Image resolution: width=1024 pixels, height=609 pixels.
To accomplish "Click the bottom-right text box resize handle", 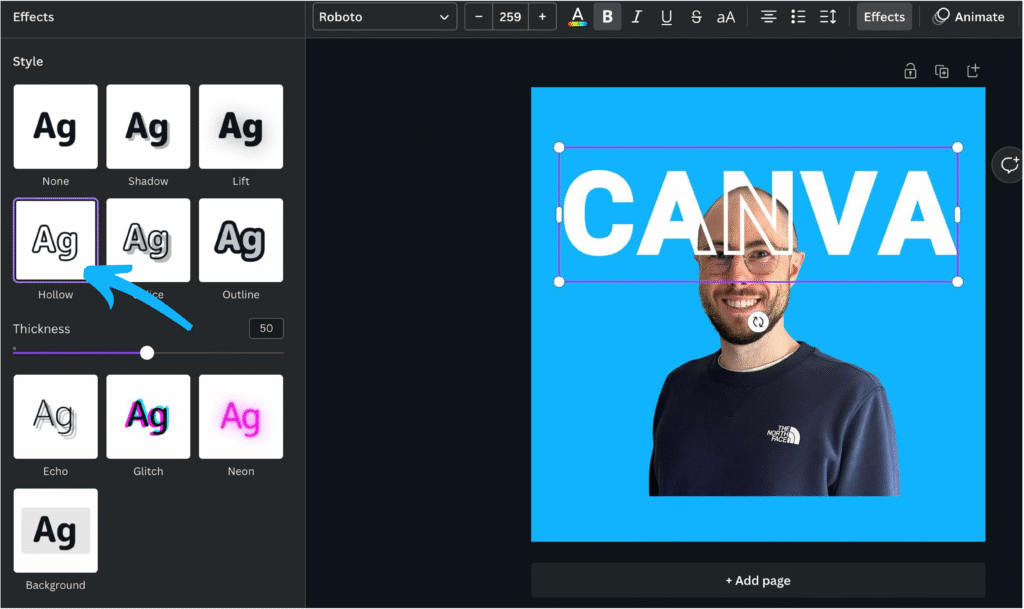I will click(x=957, y=282).
